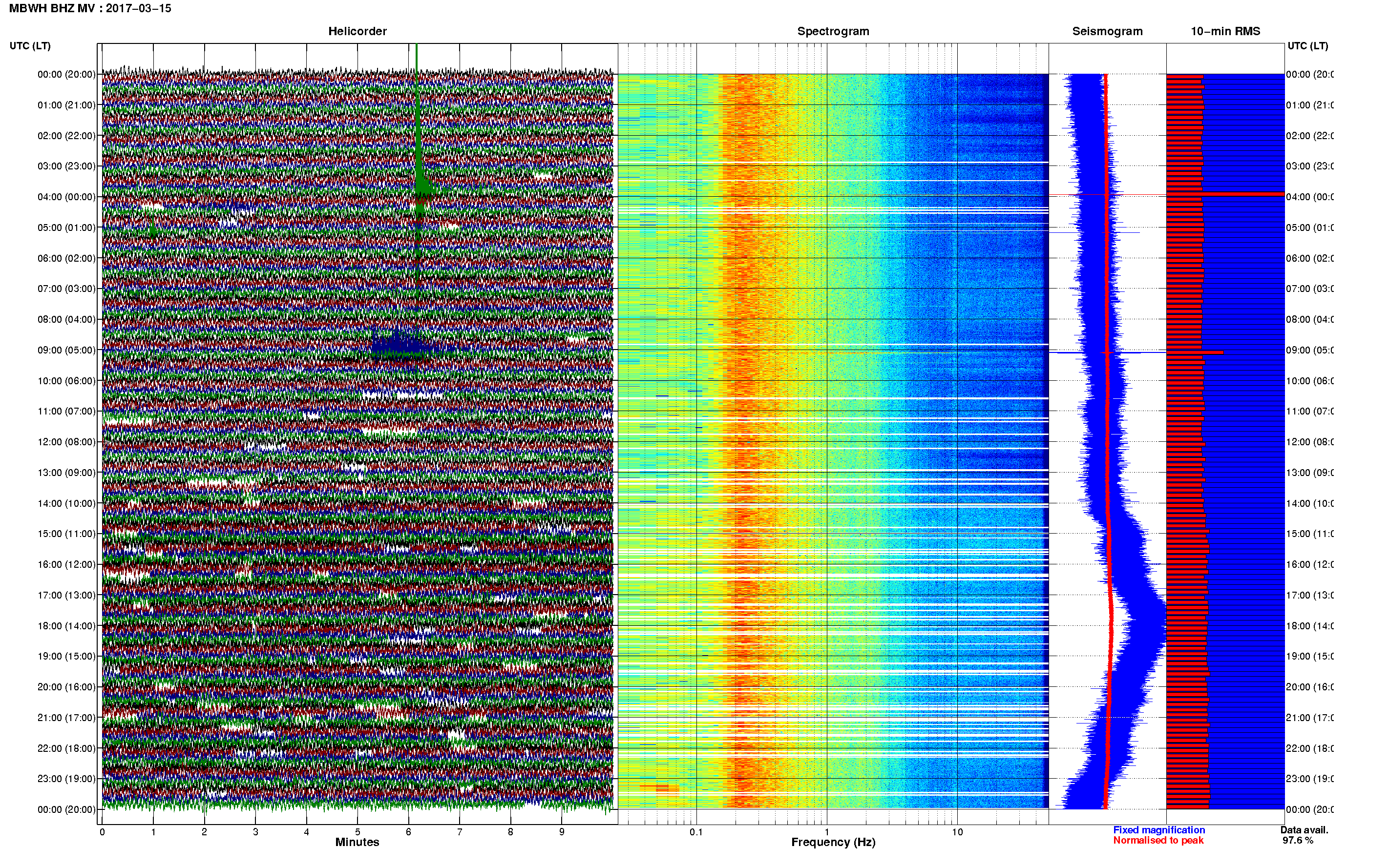Screen dimensions: 1389x868
Task: Click 09:00 (05:00) on the left time axis
Action: tap(66, 350)
